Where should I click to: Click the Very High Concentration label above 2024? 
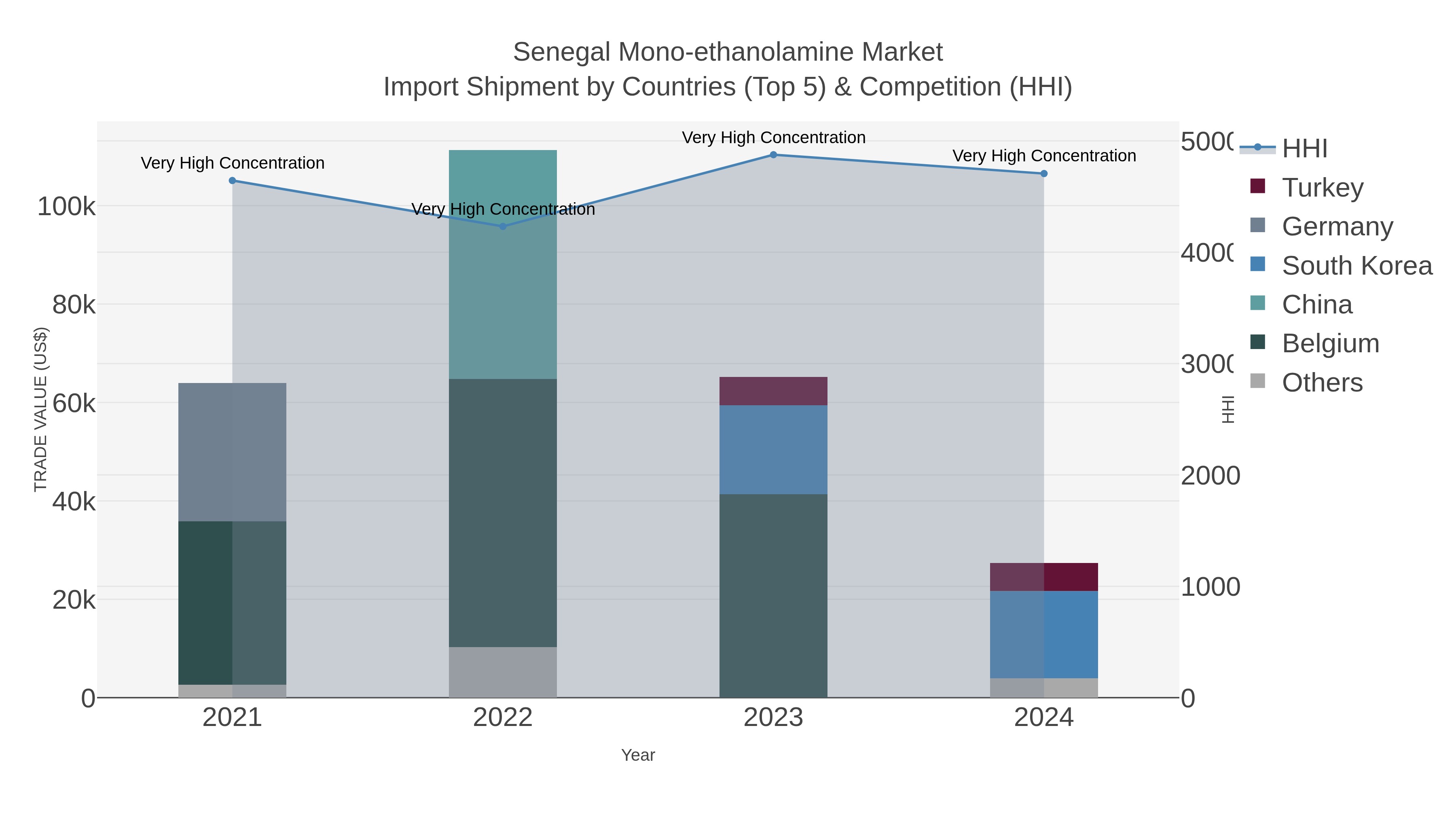point(1044,155)
